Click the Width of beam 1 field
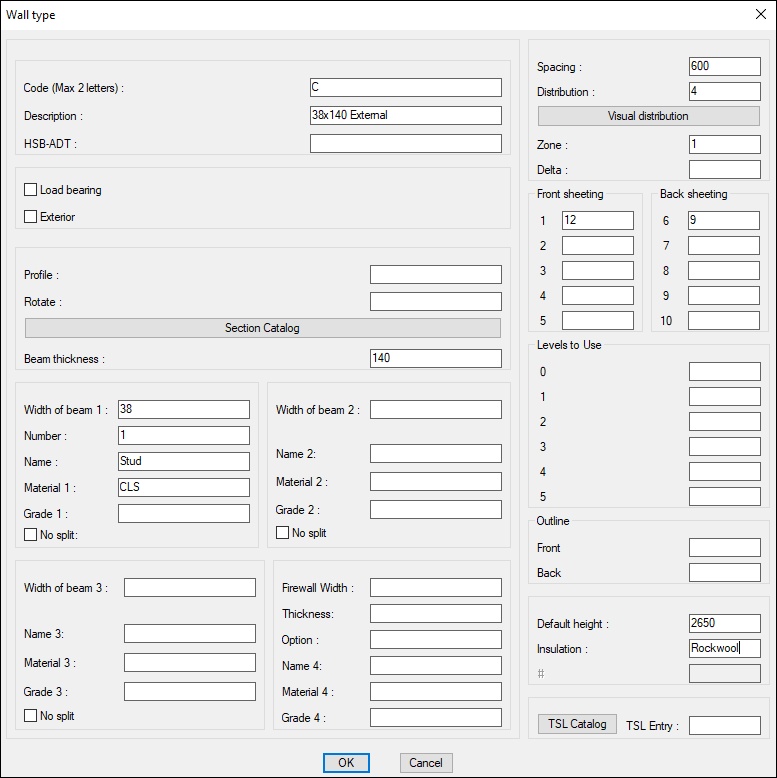Image resolution: width=777 pixels, height=778 pixels. (x=184, y=409)
